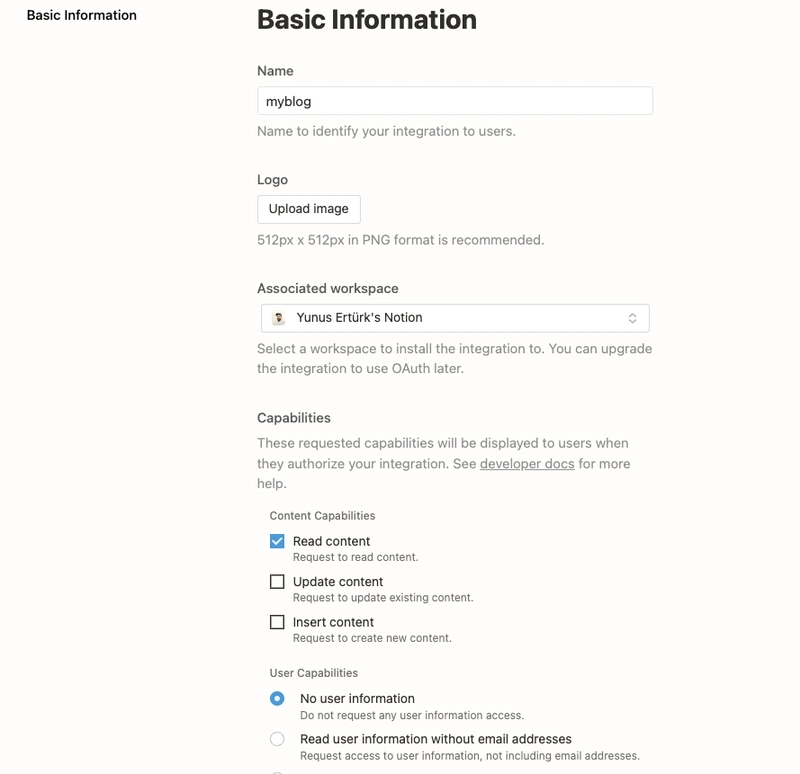
Task: Select Basic Information in the left sidebar
Action: (82, 16)
